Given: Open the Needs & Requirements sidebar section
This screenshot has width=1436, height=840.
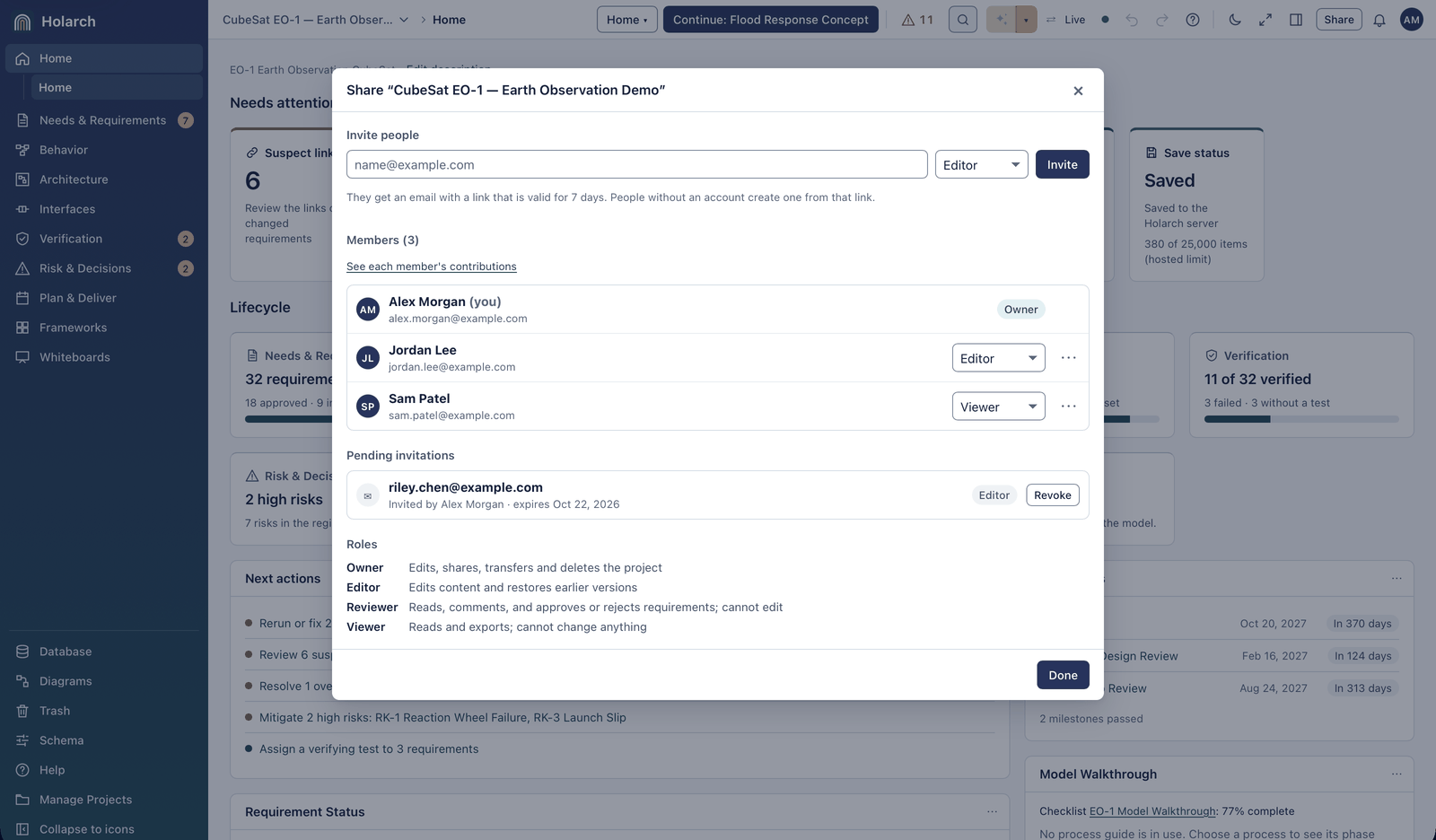Looking at the screenshot, I should coord(104,120).
